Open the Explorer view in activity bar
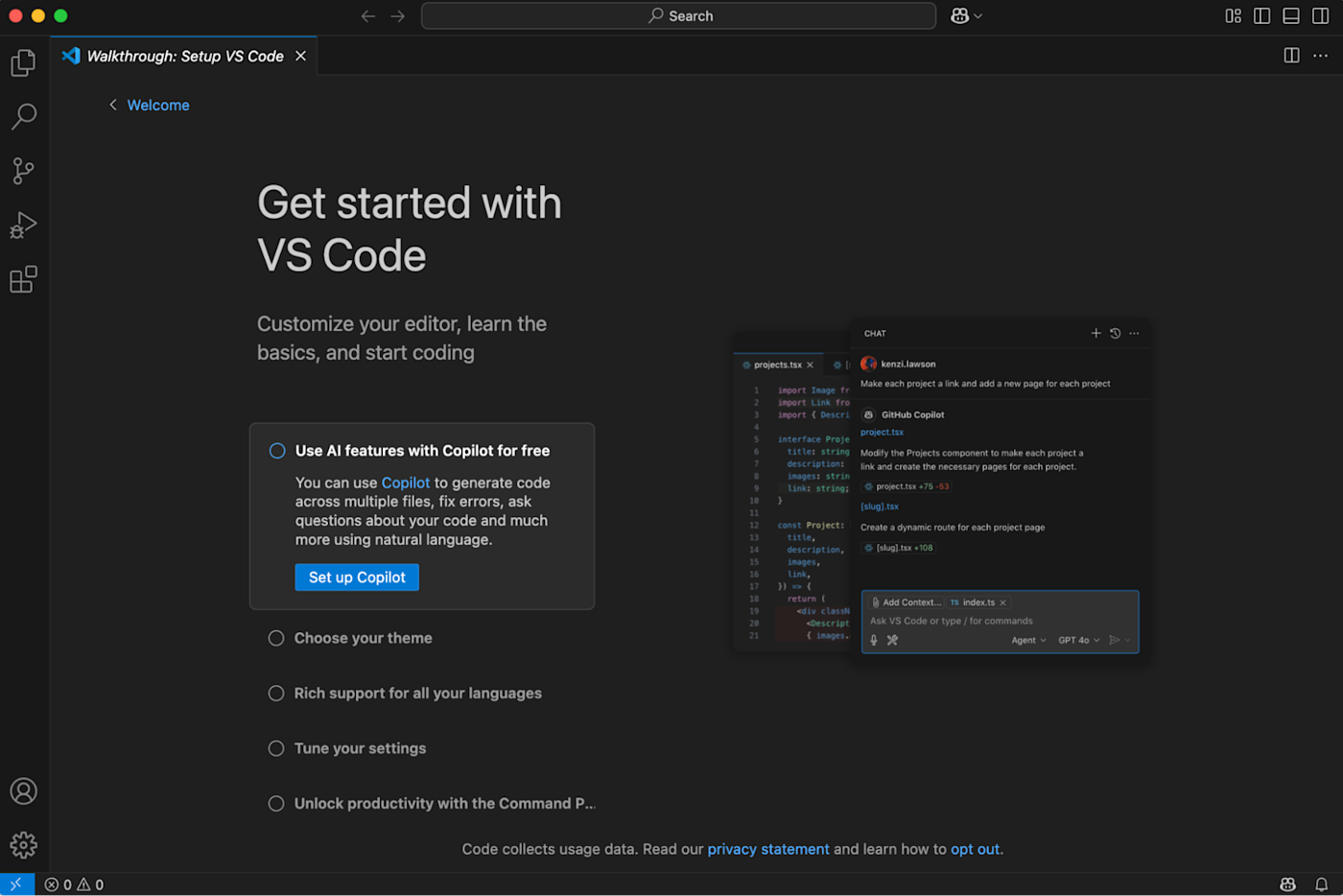This screenshot has width=1343, height=896. tap(23, 63)
